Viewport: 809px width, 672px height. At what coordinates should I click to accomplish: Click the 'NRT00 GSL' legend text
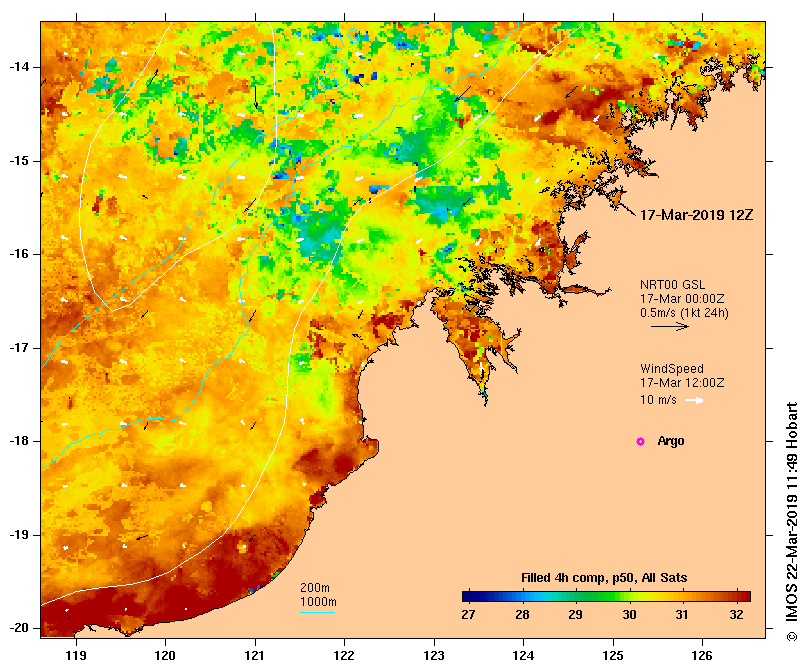(672, 285)
